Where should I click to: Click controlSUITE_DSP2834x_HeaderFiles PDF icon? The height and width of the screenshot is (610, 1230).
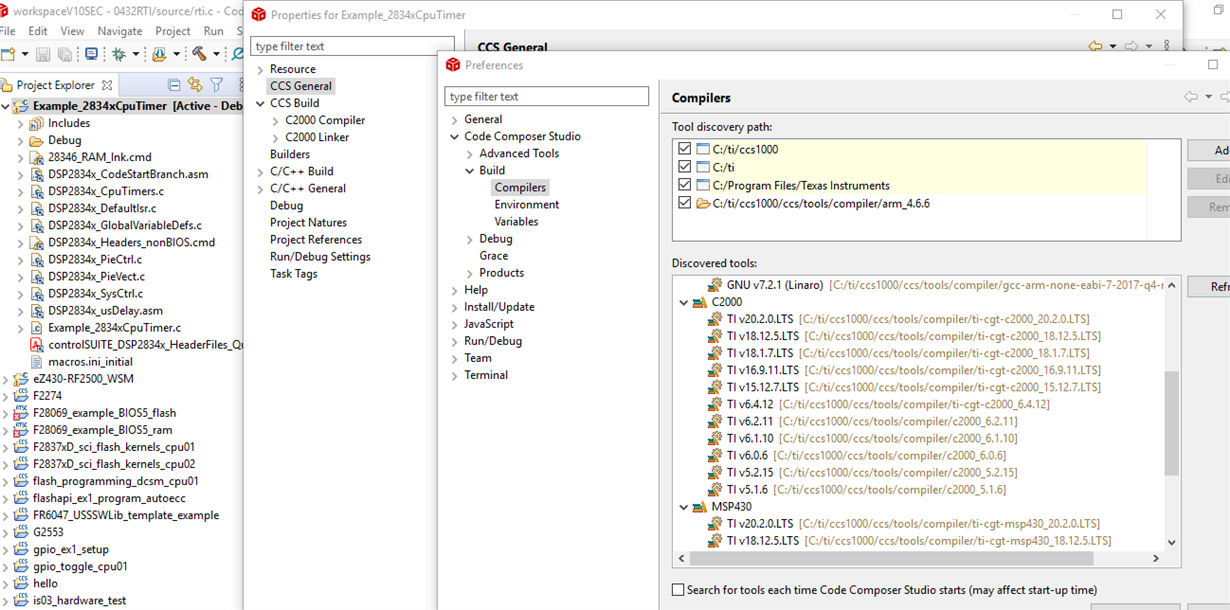pos(37,344)
